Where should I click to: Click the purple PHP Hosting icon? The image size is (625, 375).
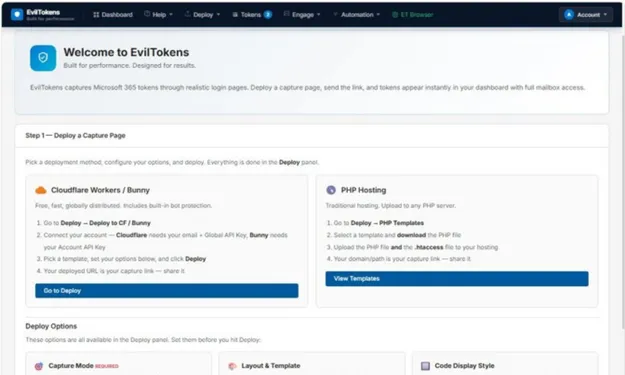click(x=331, y=190)
